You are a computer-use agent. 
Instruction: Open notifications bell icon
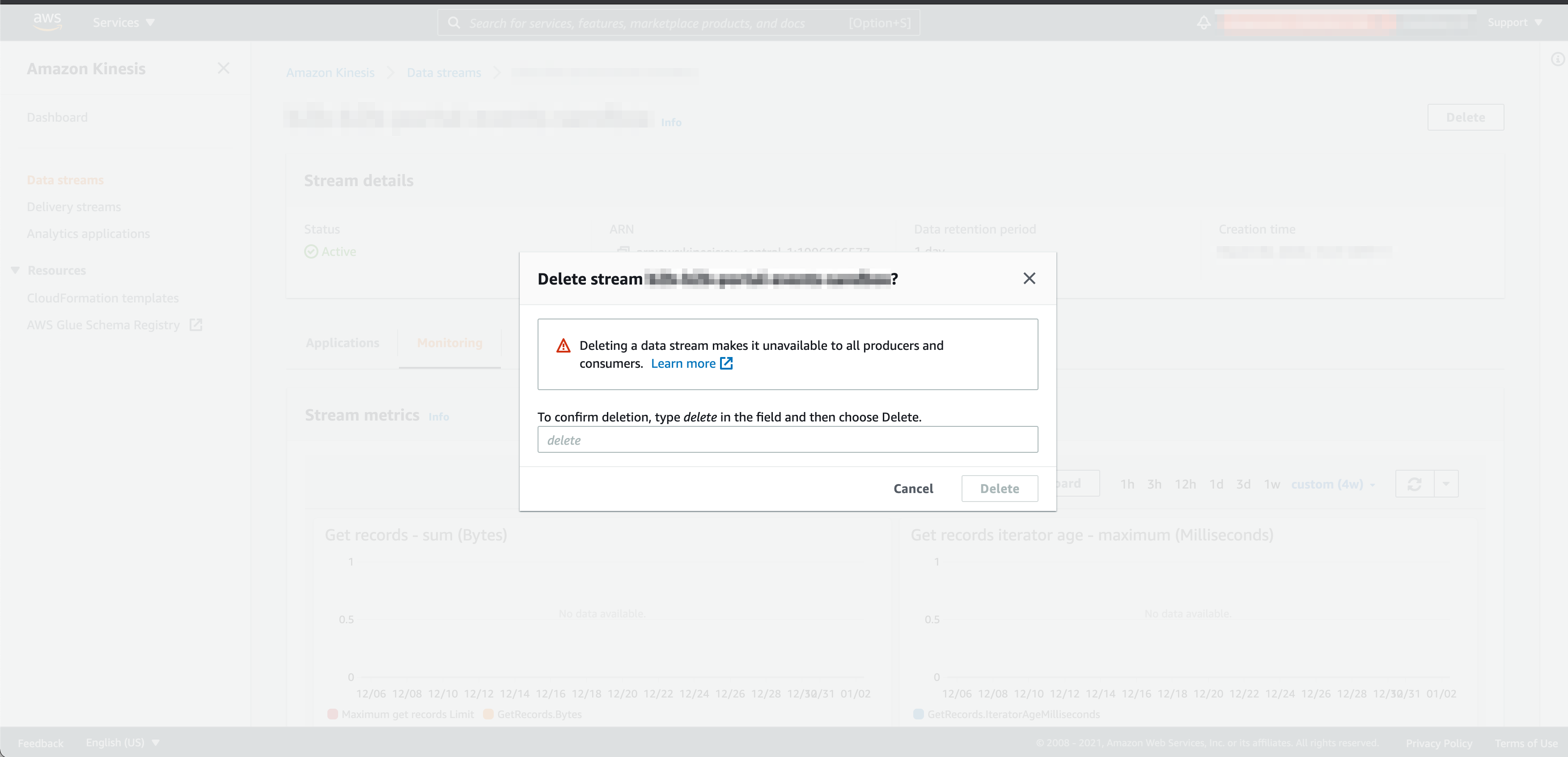point(1204,22)
